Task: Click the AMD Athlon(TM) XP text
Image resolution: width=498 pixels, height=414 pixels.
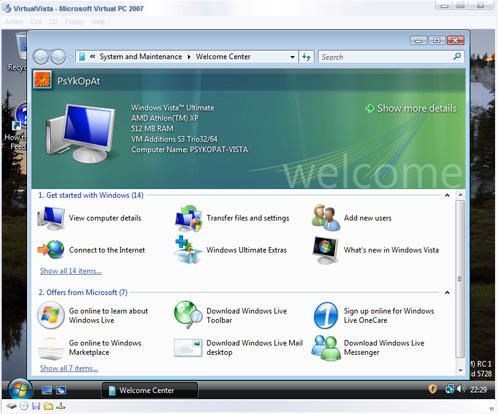Action: click(165, 118)
